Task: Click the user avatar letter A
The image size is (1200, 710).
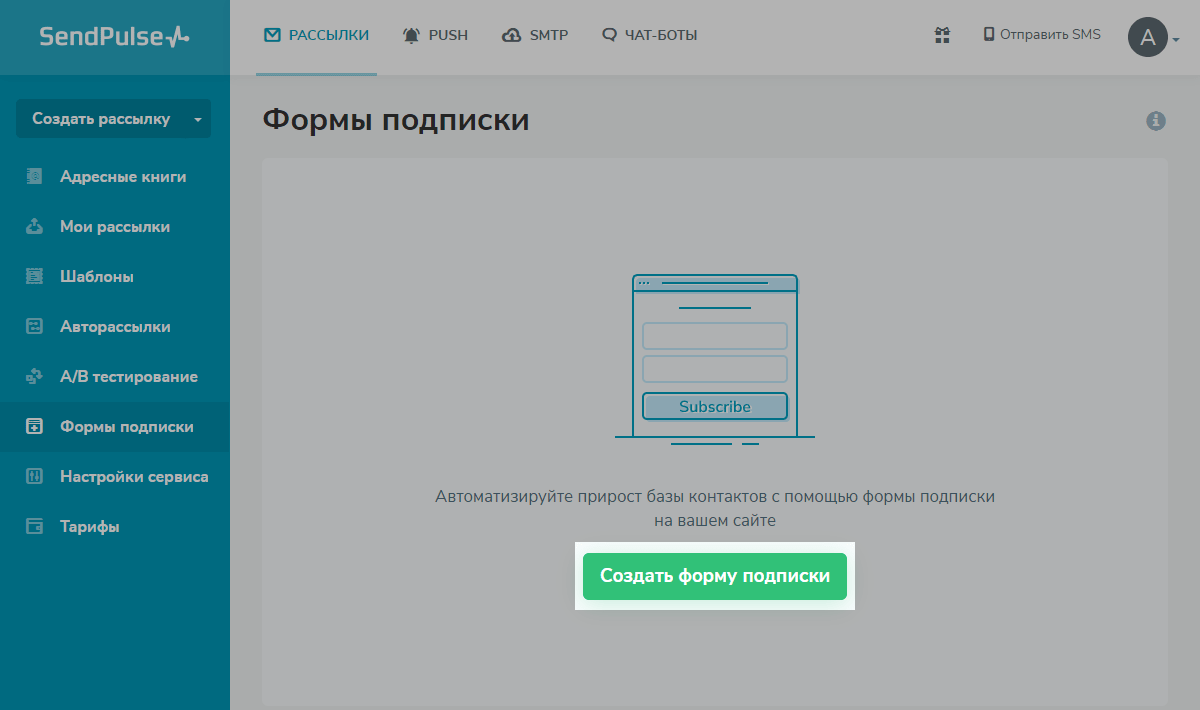Action: click(1148, 38)
